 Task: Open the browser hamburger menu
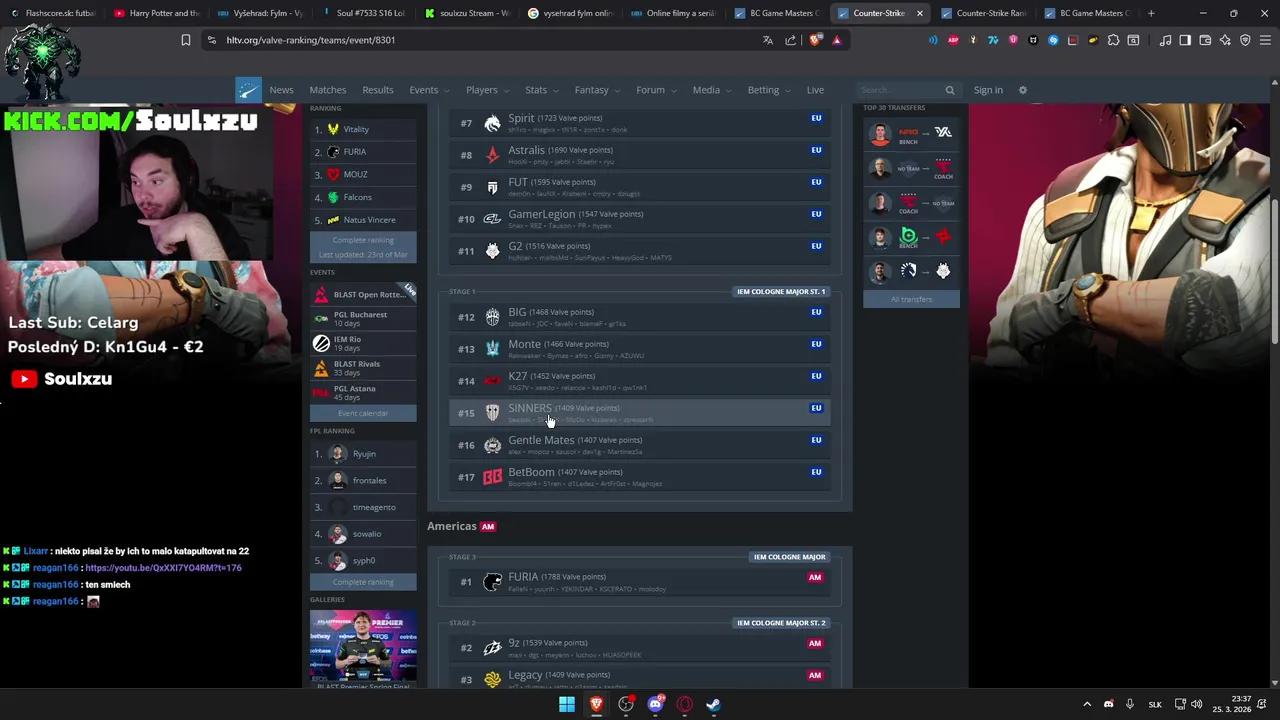pos(1265,40)
